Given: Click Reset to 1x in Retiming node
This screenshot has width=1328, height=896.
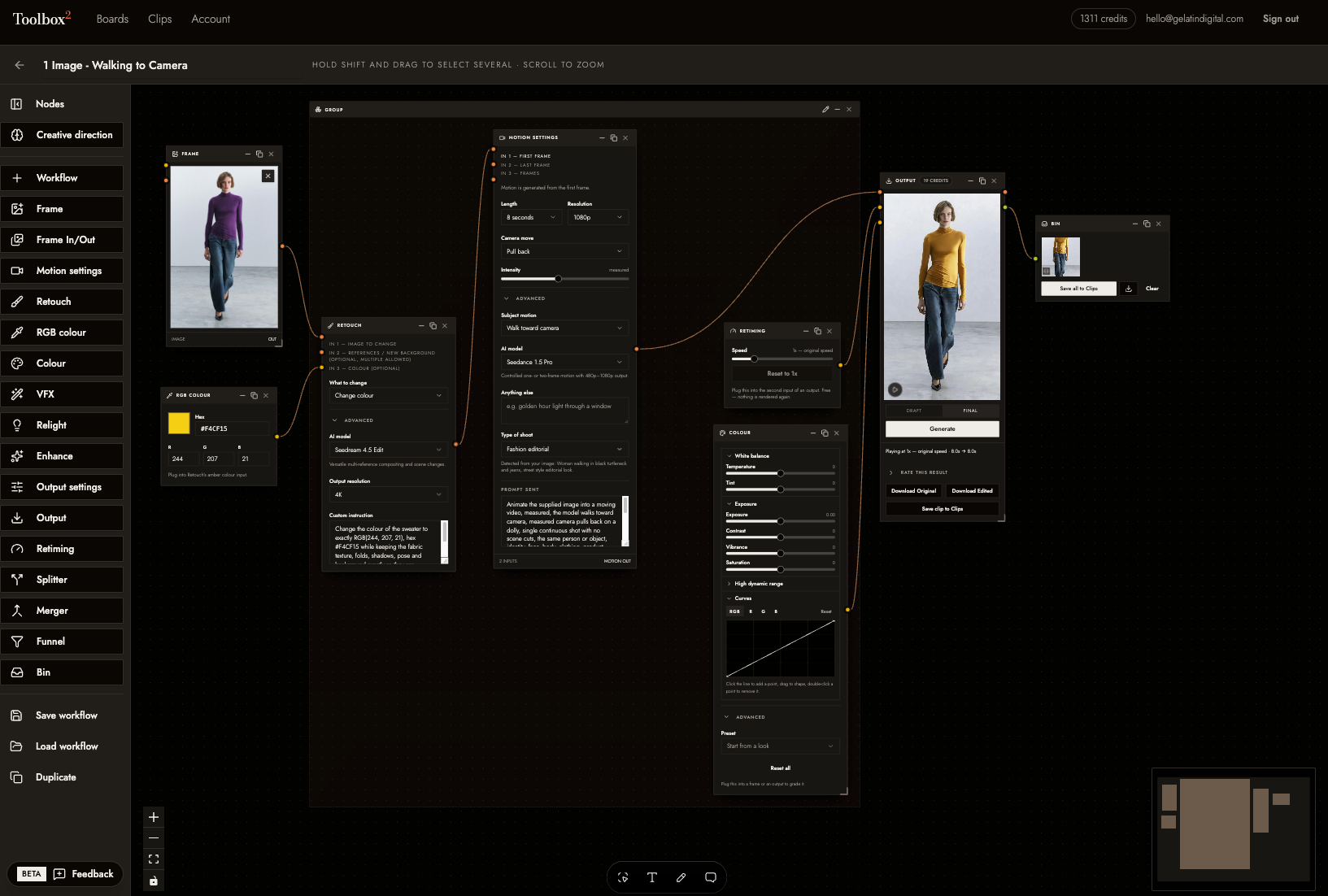Looking at the screenshot, I should point(782,374).
